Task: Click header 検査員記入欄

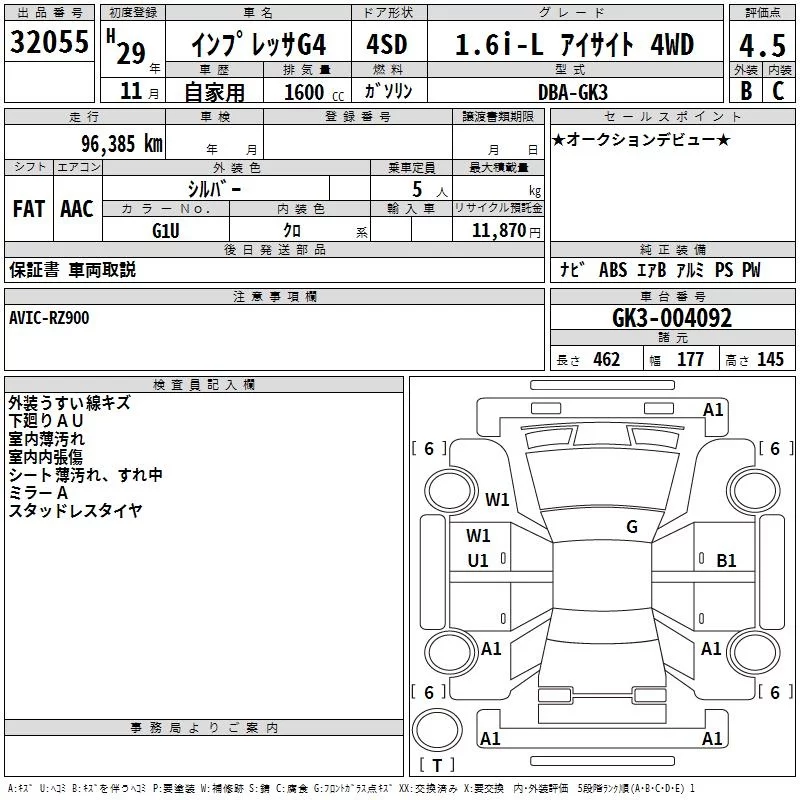Action: coord(204,385)
